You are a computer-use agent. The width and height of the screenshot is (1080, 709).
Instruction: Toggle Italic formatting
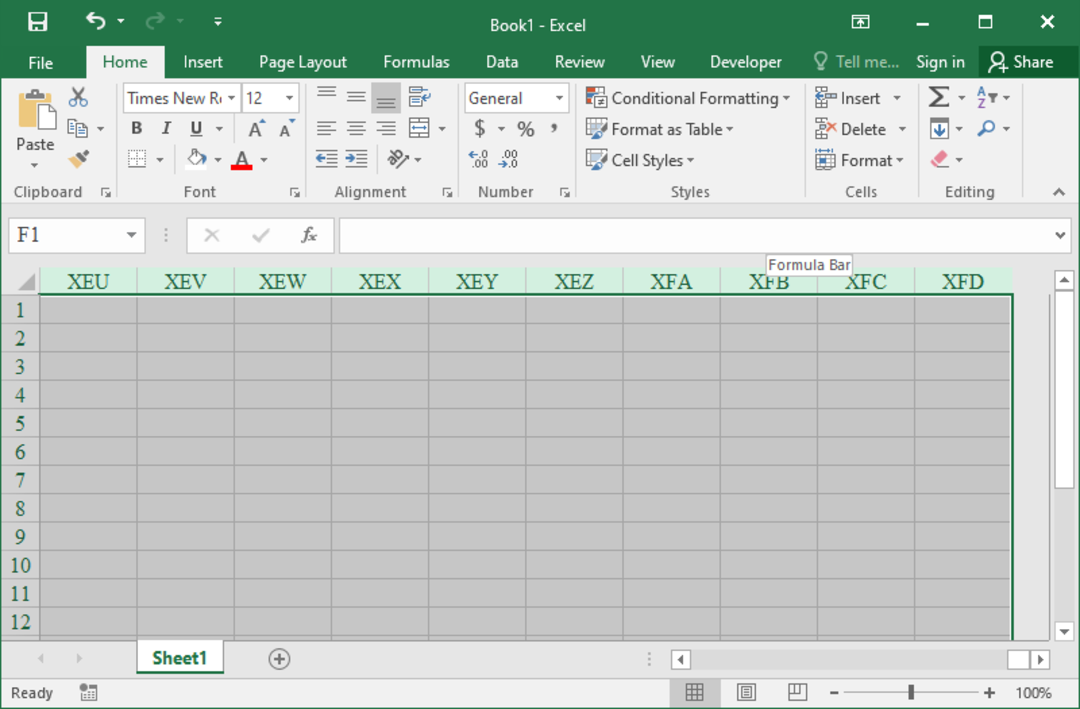pyautogui.click(x=166, y=128)
